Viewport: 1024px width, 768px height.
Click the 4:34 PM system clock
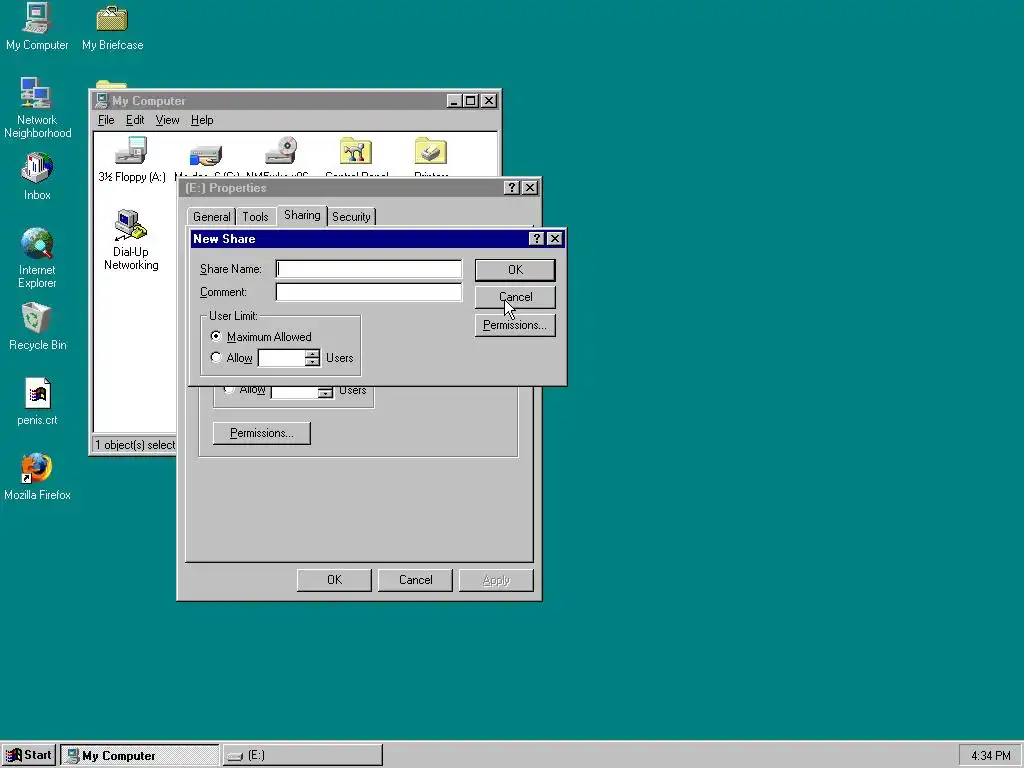[991, 756]
